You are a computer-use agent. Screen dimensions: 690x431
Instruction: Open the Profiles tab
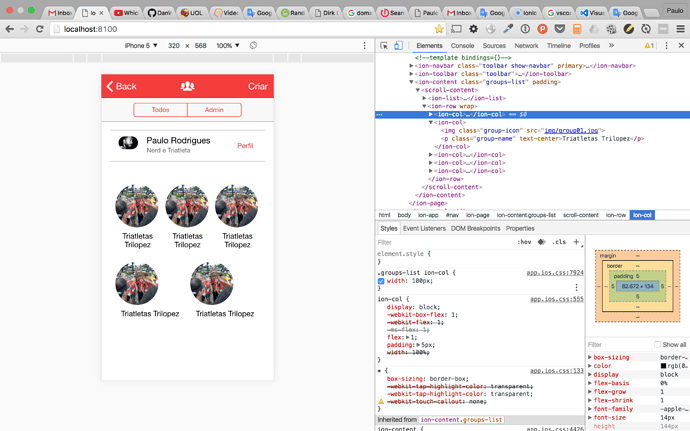pyautogui.click(x=590, y=45)
